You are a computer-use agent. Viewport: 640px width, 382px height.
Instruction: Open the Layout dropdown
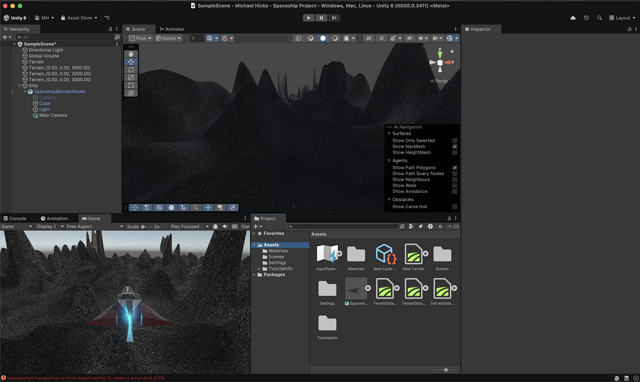coord(622,18)
